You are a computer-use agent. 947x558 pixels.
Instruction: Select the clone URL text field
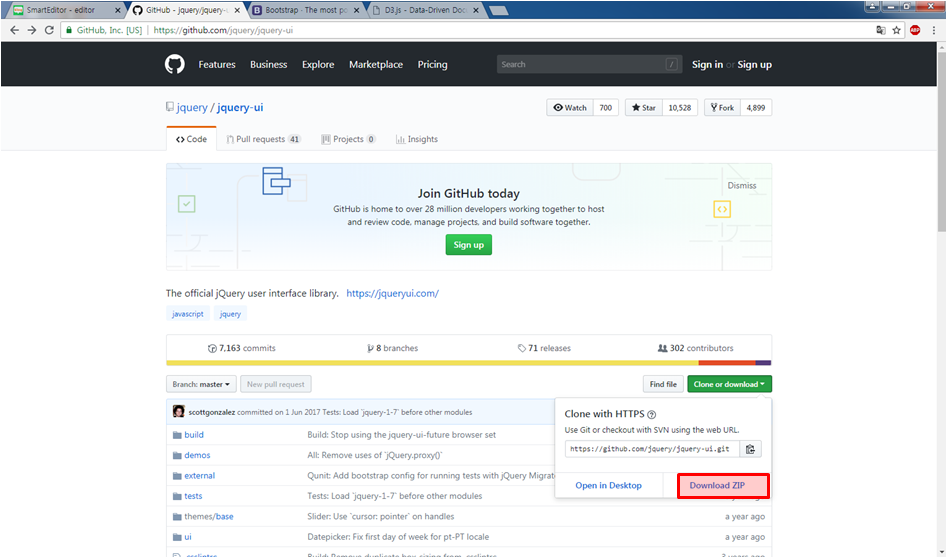pyautogui.click(x=652, y=449)
